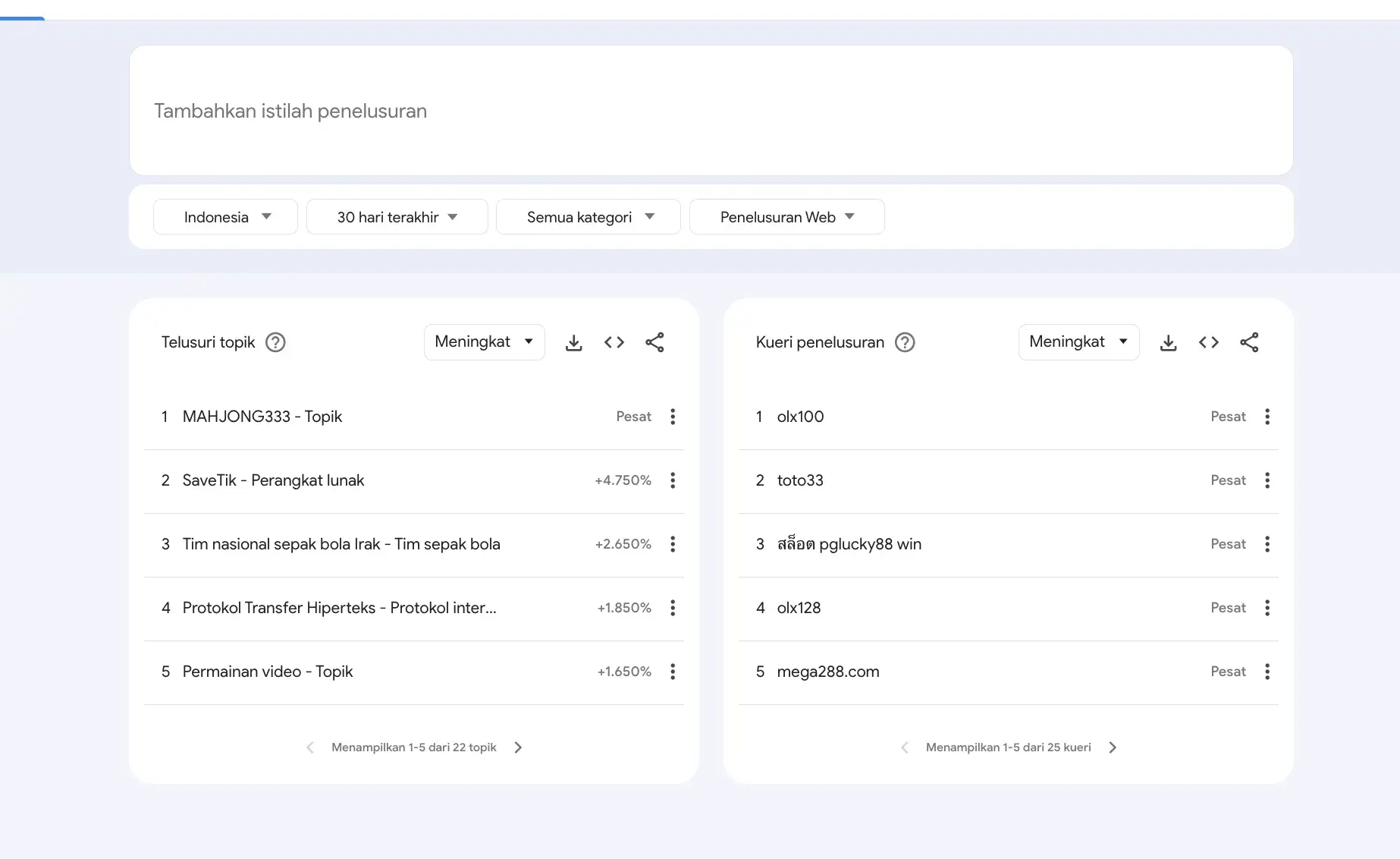
Task: Show help for Kueri penelusuran
Action: pos(905,342)
